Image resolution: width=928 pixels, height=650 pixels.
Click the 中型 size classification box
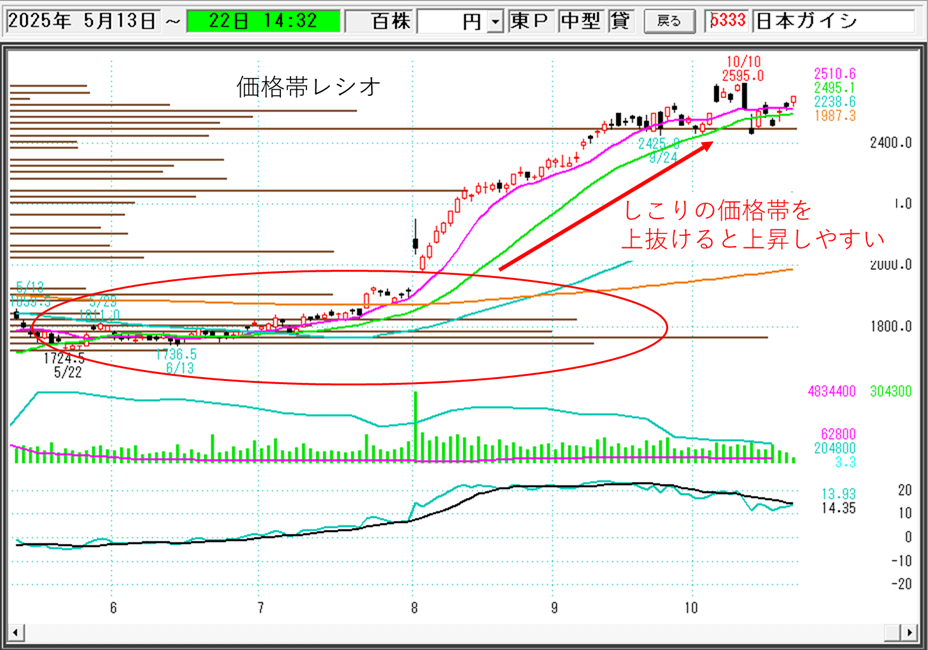click(579, 21)
